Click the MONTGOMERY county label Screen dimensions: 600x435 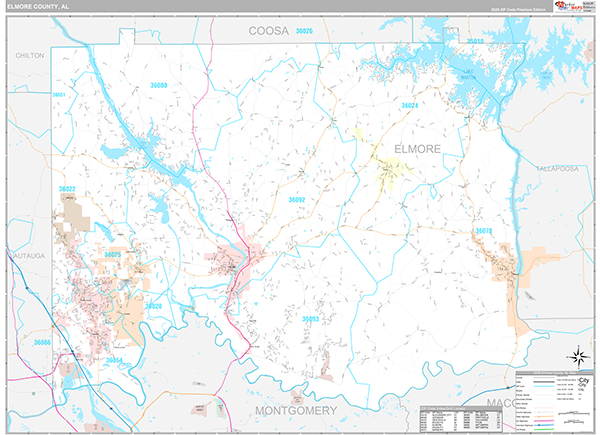point(296,411)
